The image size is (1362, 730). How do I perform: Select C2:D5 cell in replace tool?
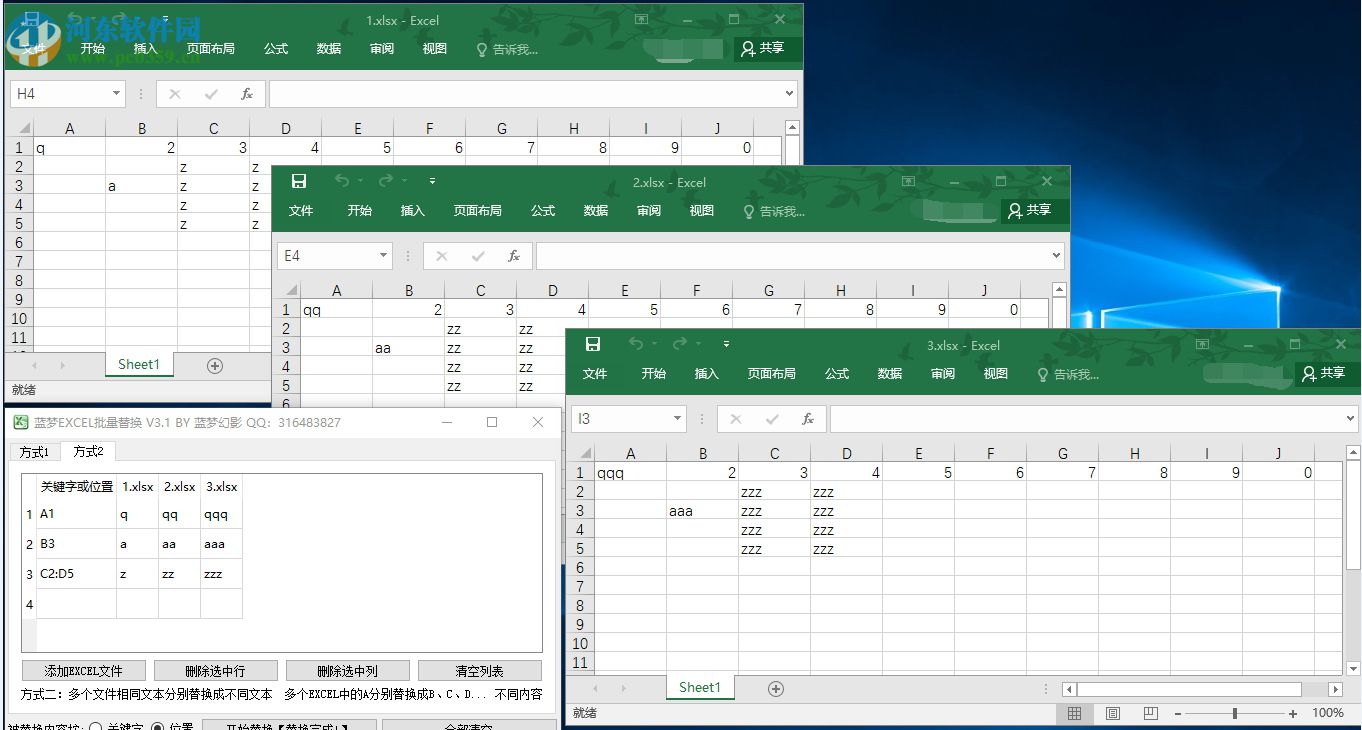(x=76, y=574)
